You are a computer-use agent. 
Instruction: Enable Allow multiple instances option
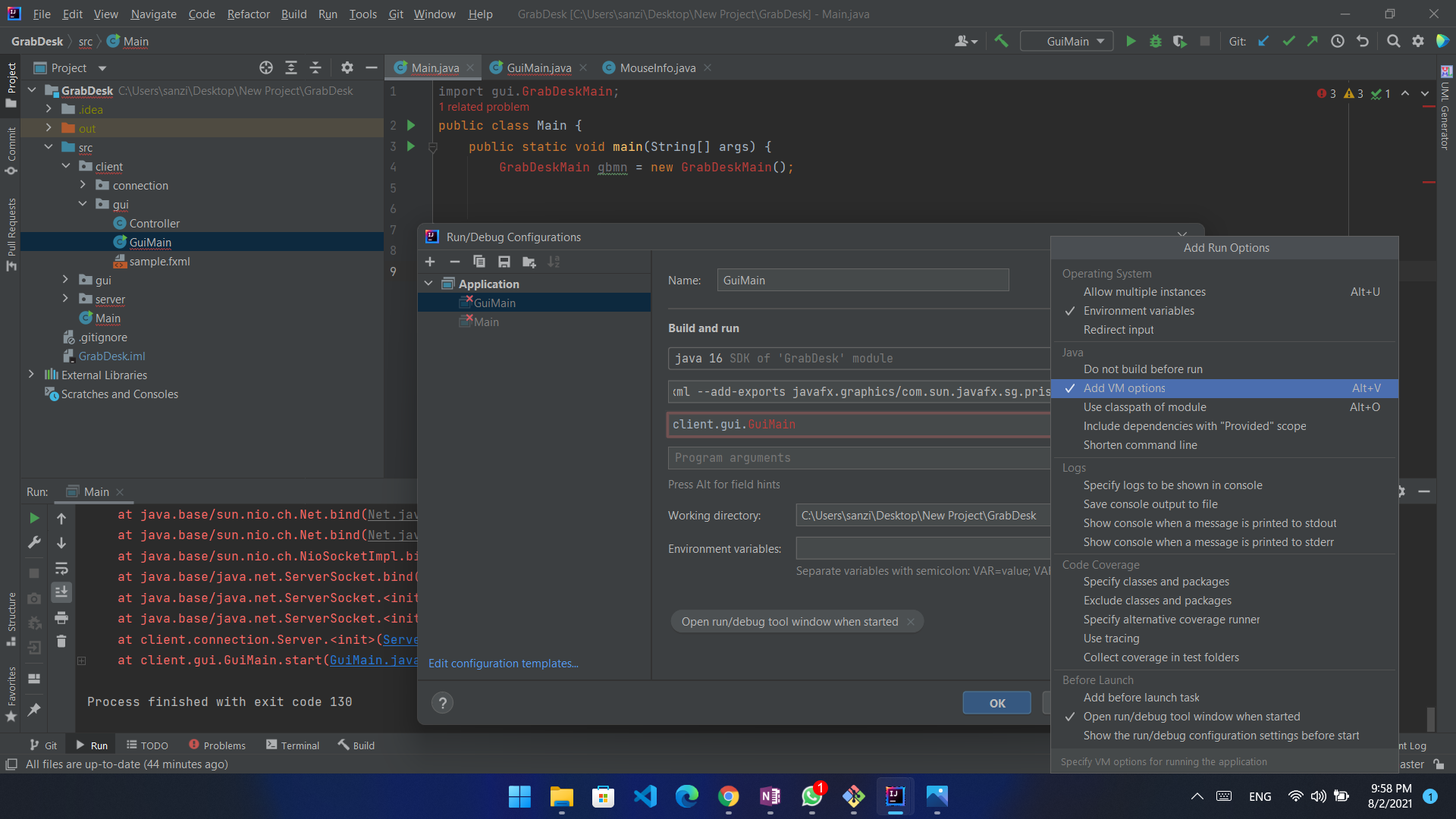tap(1224, 292)
